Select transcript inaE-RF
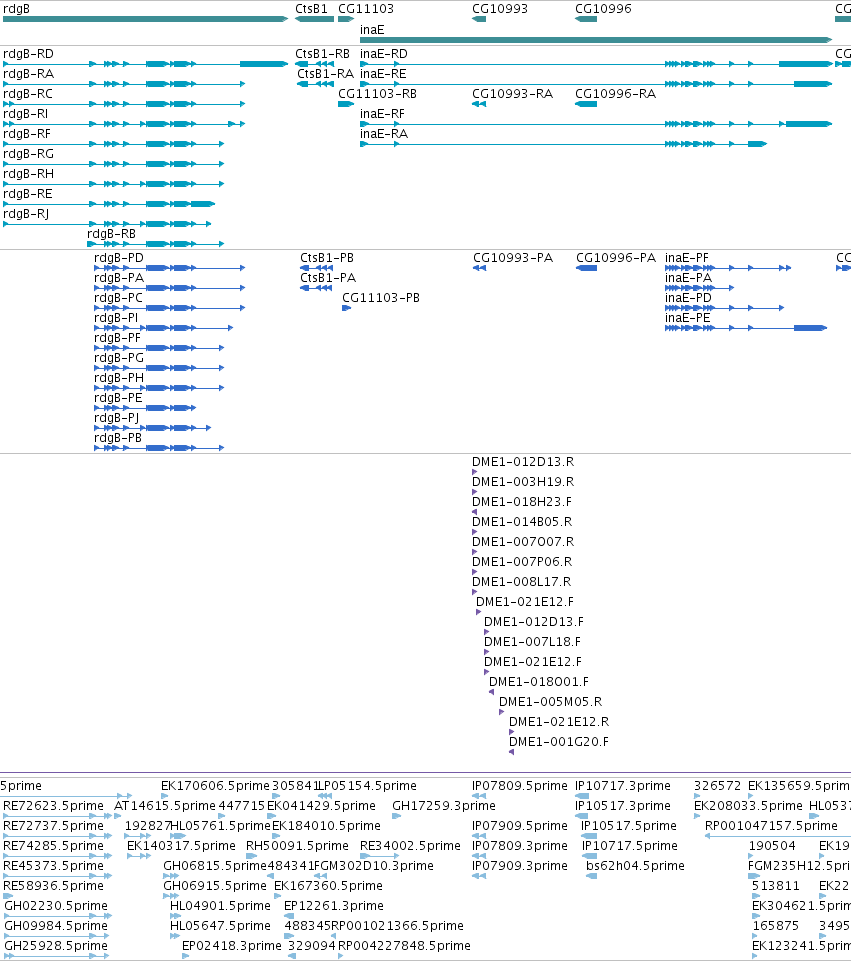Viewport: 851px width, 961px height. (382, 114)
